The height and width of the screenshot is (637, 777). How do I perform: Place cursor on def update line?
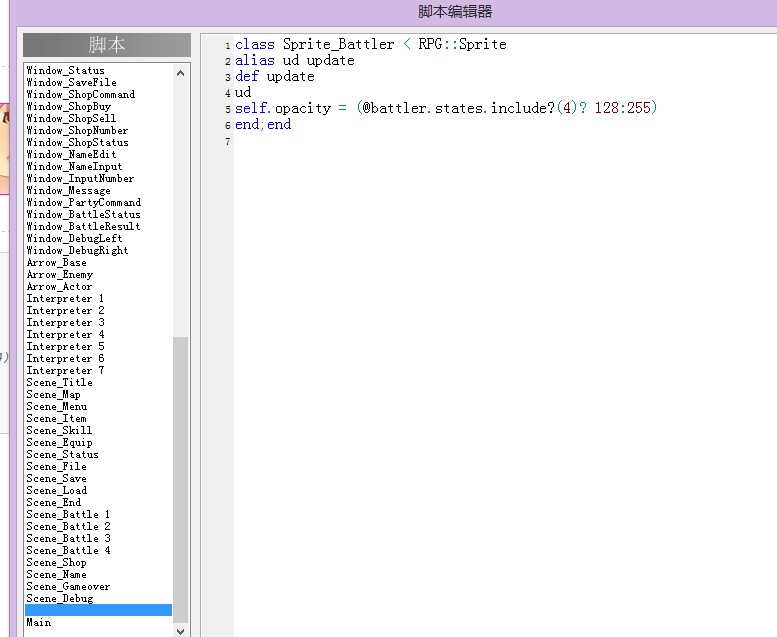tap(275, 76)
